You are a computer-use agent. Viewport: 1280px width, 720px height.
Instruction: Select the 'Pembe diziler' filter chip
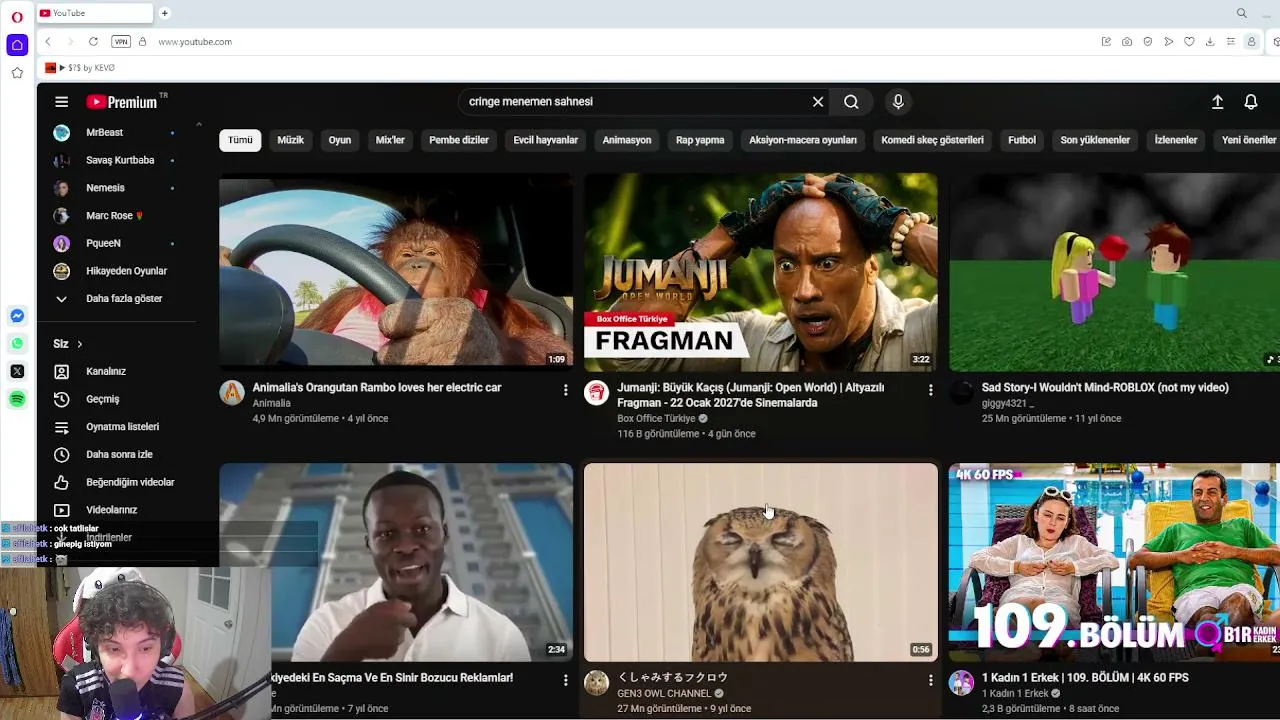point(459,140)
